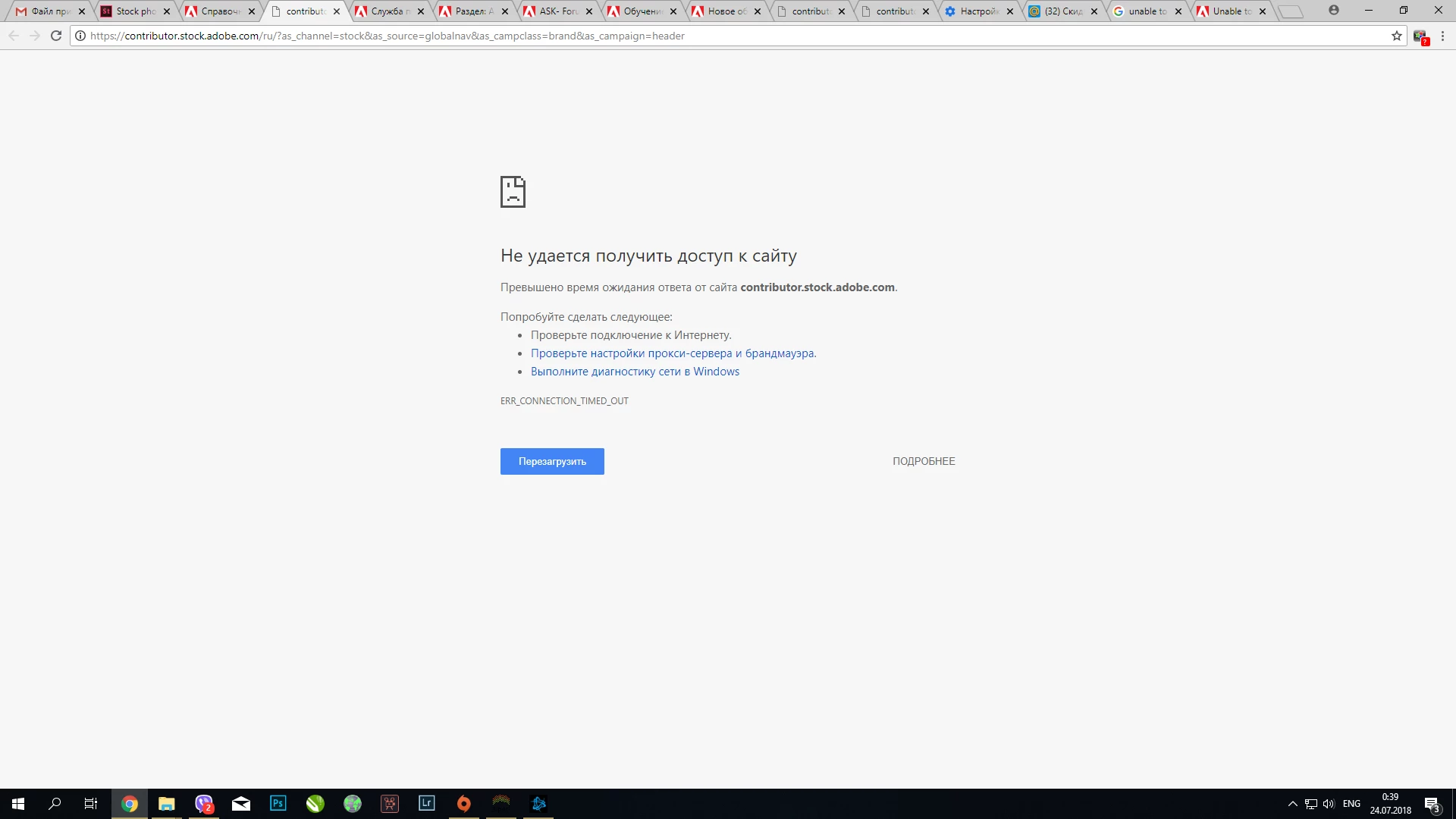Run the Windows network diagnostics link
Image resolution: width=1456 pixels, height=819 pixels.
(634, 372)
